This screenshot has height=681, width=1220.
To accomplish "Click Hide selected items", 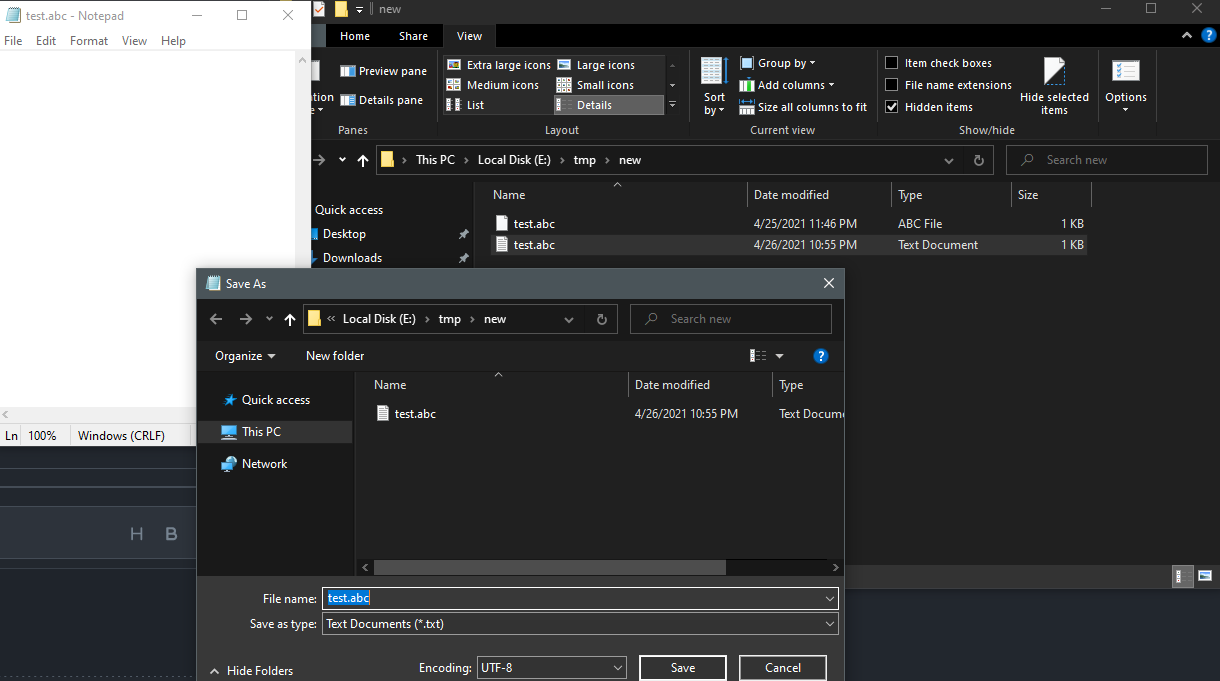I will [1053, 85].
